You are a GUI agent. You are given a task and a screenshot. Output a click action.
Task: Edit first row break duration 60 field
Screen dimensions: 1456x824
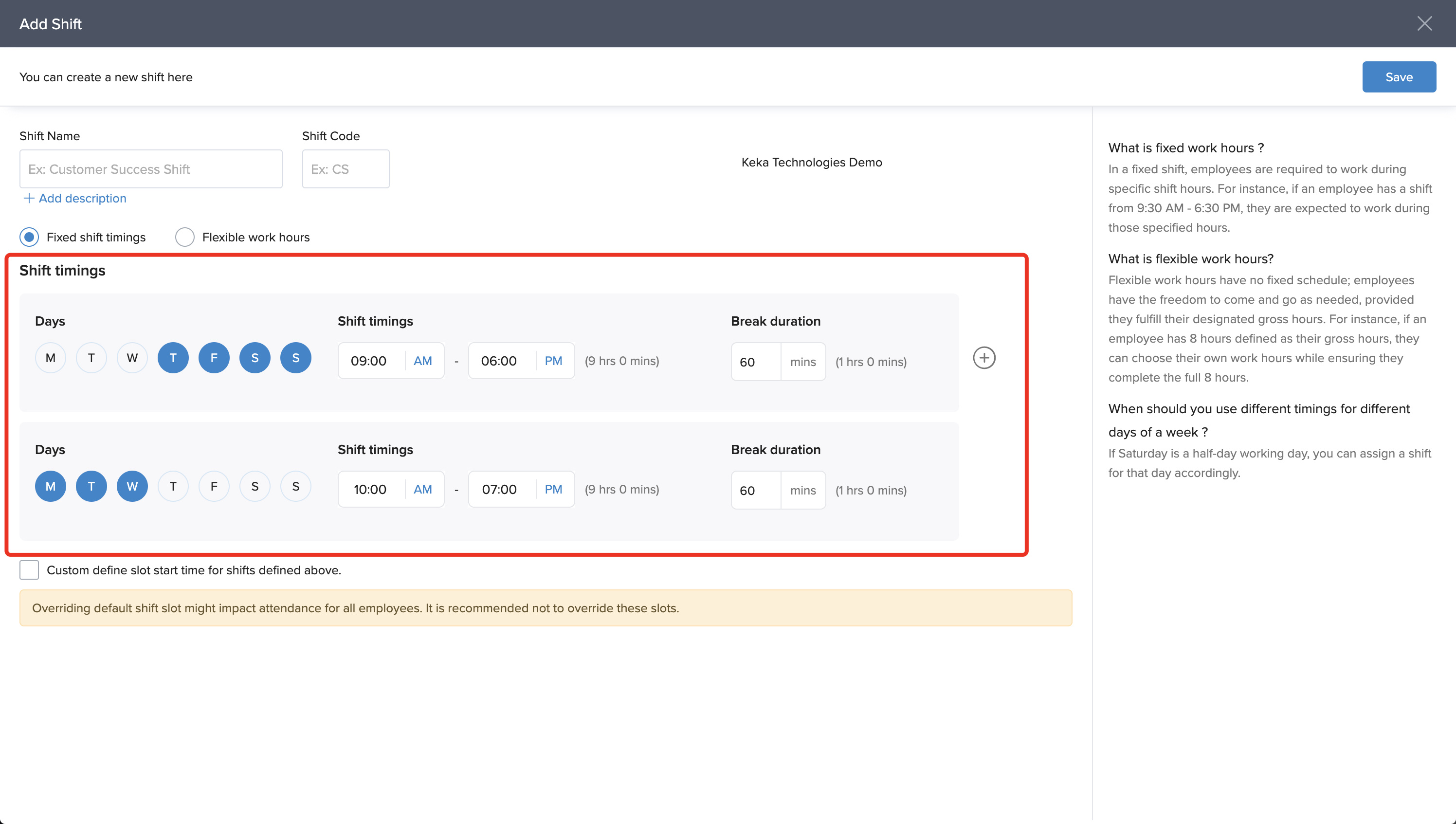(755, 362)
